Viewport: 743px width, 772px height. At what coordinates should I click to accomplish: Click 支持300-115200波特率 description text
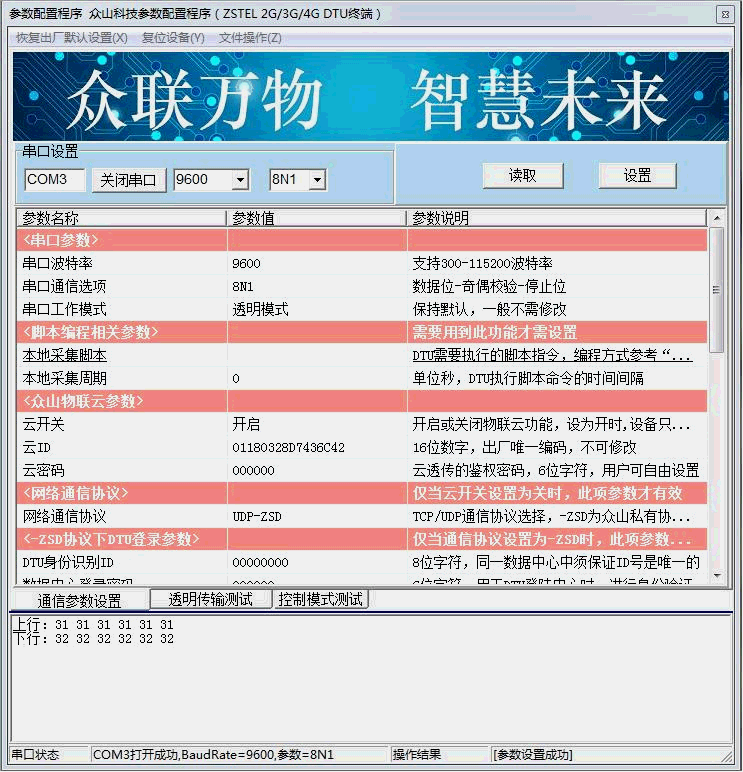(483, 263)
